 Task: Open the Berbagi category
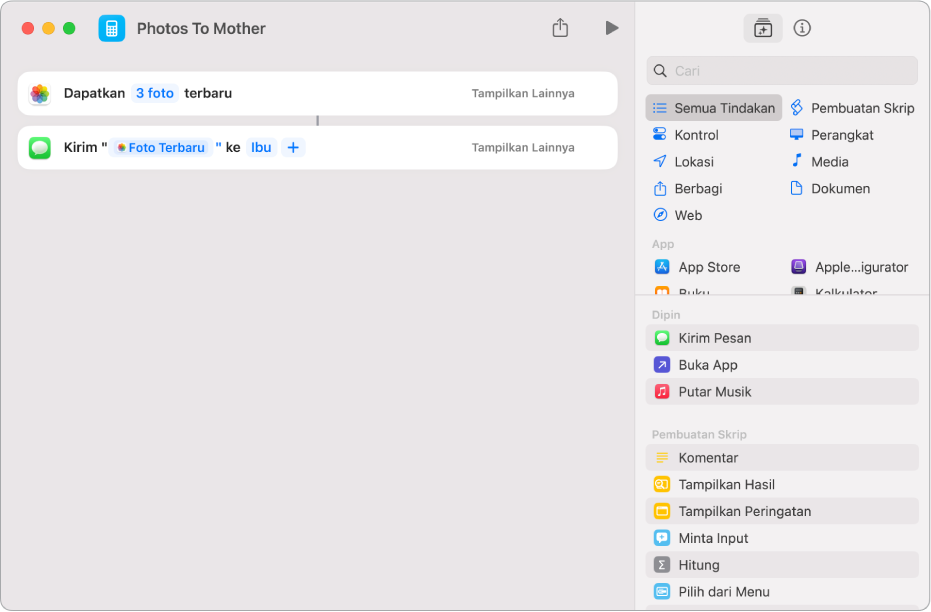click(687, 189)
